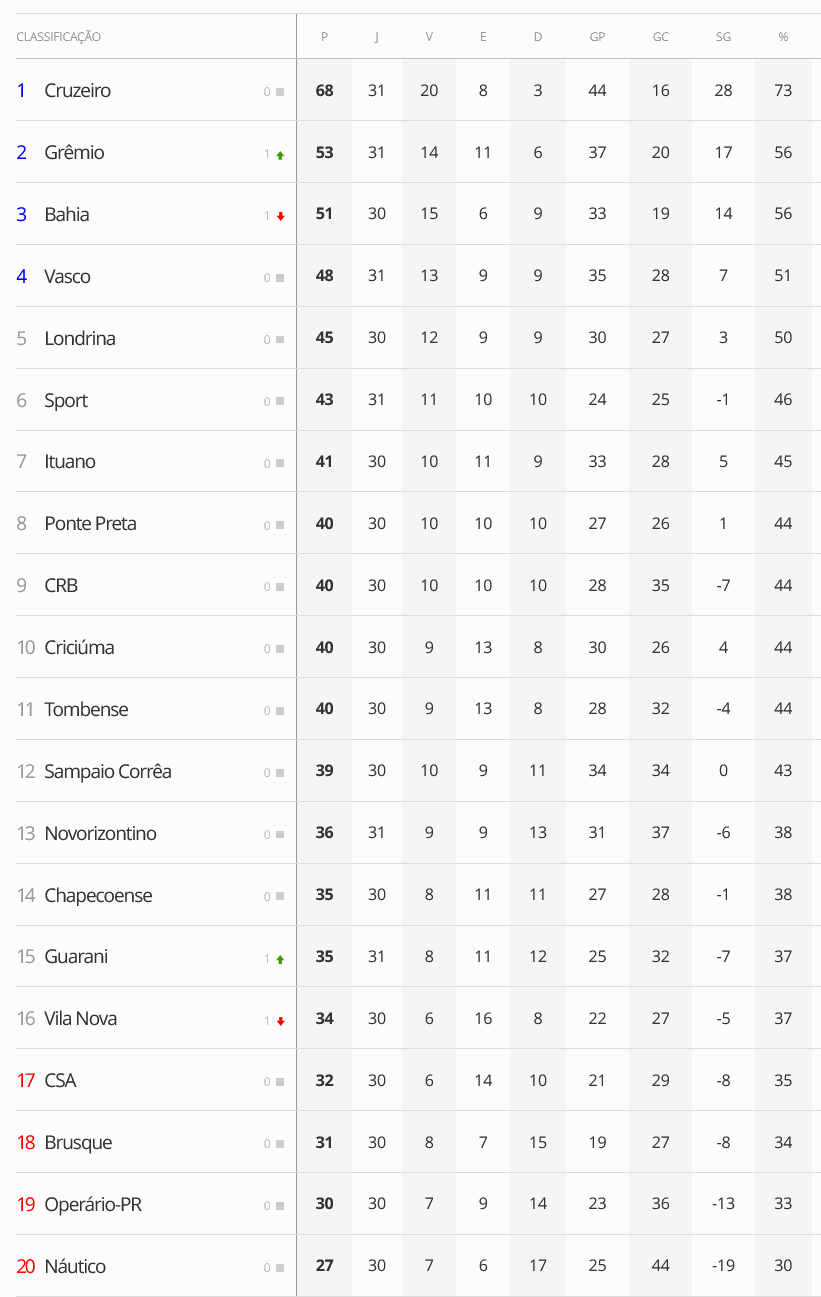Click Guarani's green up arrow icon
821x1297 pixels.
(x=280, y=959)
